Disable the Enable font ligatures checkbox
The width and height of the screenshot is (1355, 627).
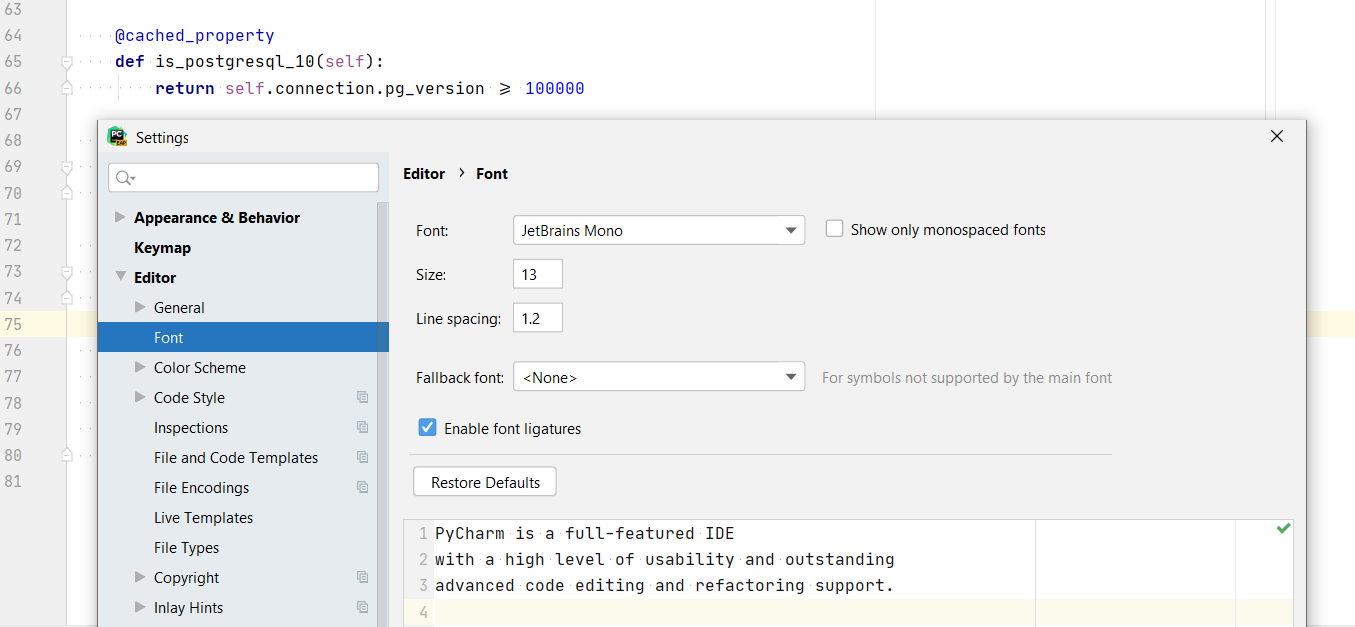pos(427,427)
